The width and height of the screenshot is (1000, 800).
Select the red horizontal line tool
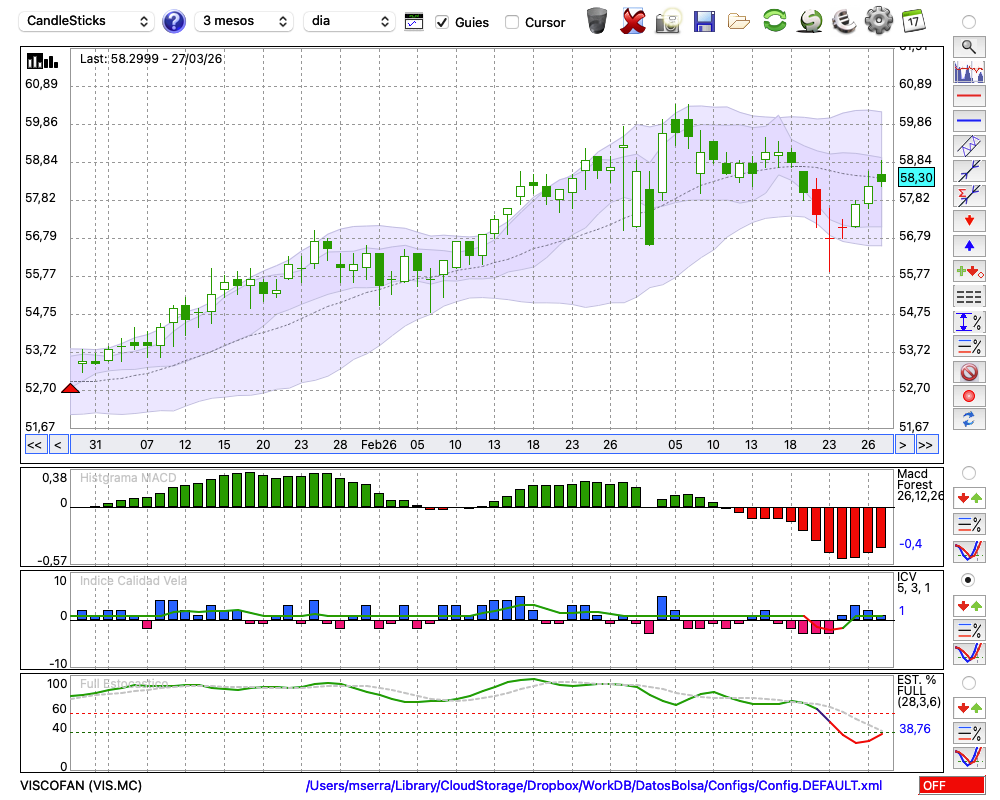(x=969, y=96)
